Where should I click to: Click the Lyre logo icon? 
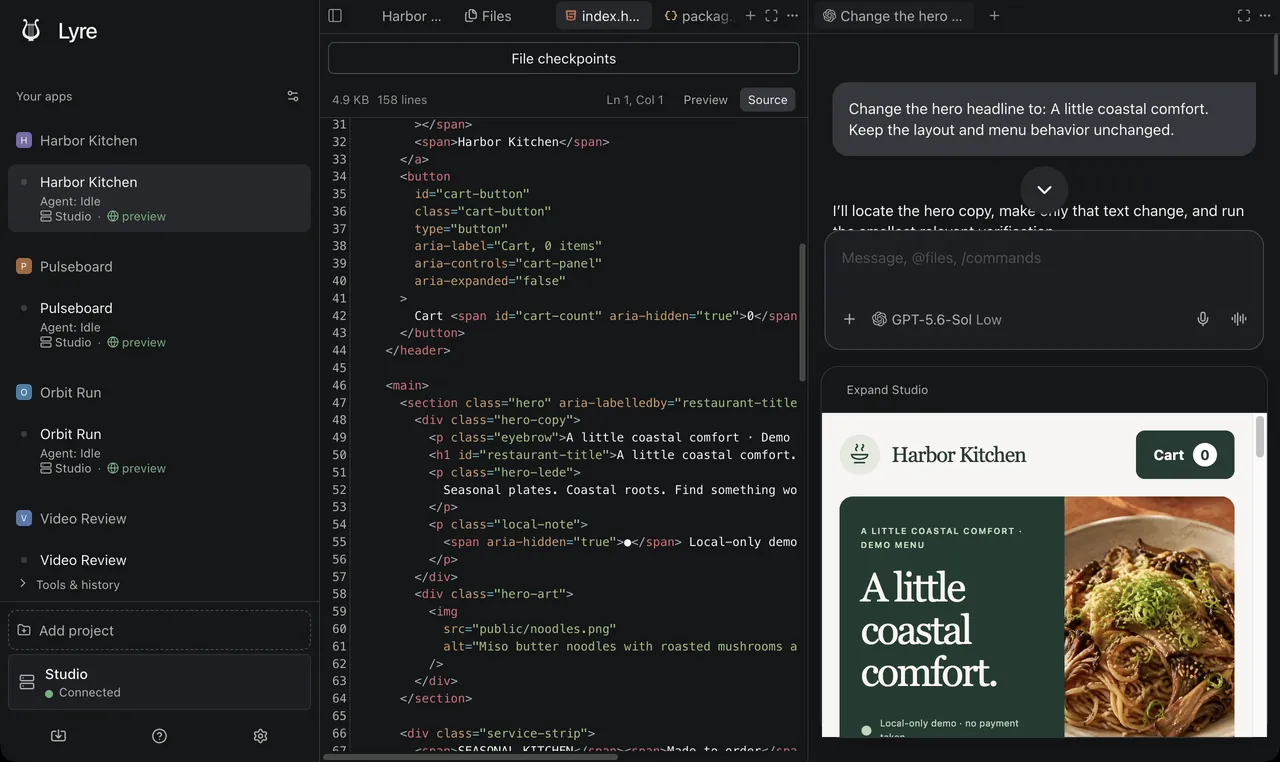point(31,31)
